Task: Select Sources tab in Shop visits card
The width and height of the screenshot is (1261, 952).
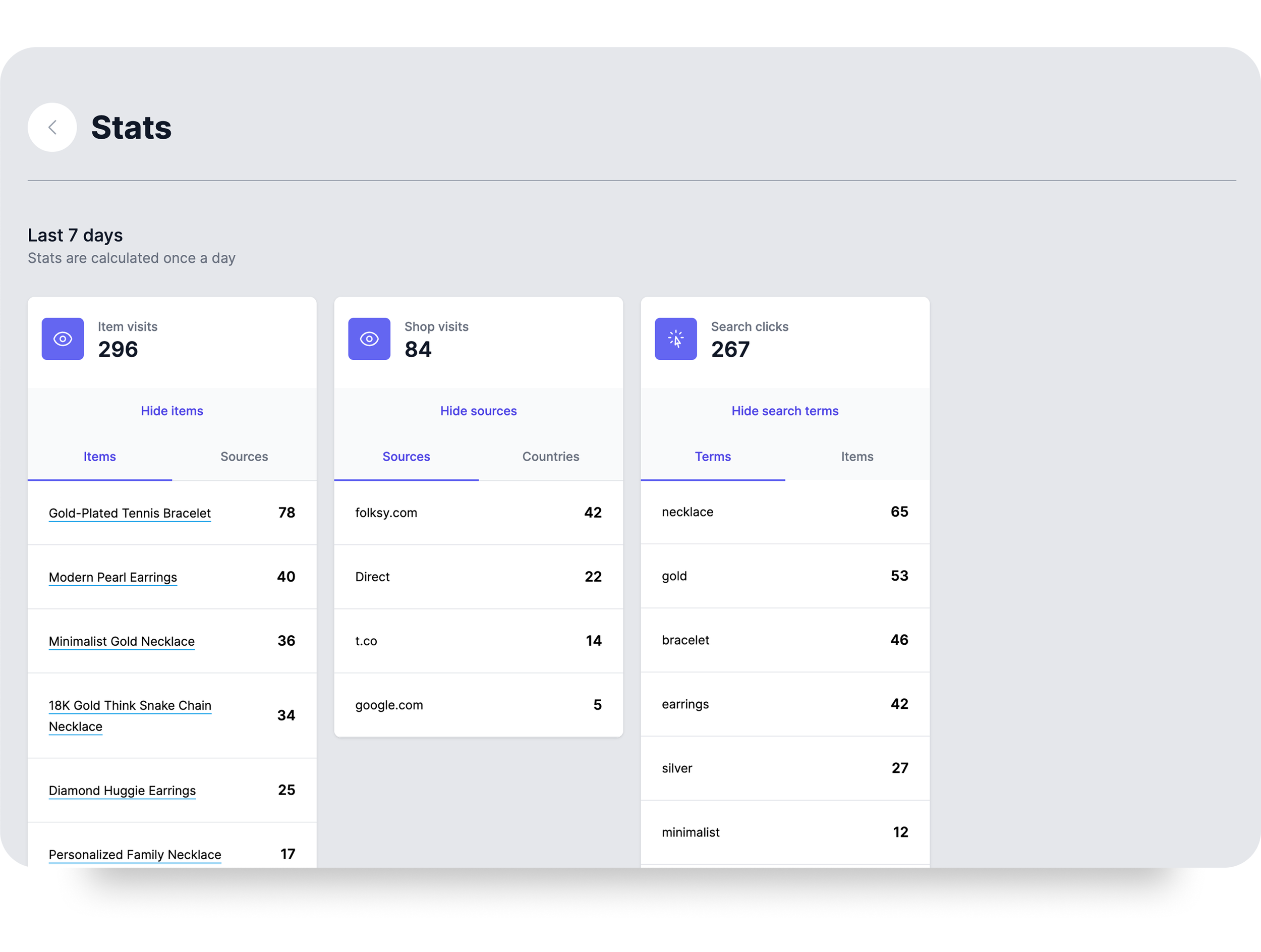Action: pos(406,456)
